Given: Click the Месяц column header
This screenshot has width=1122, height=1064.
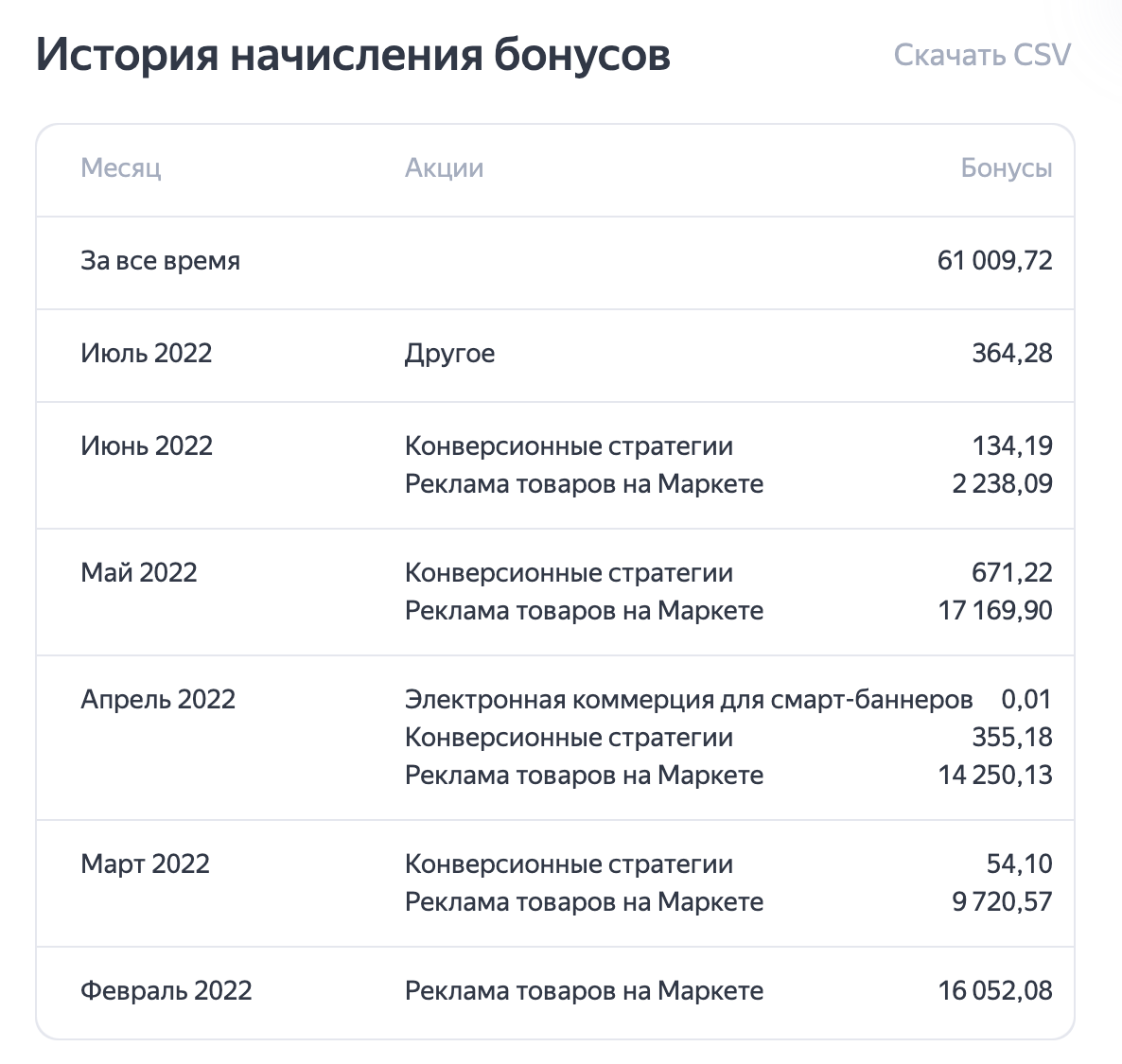Looking at the screenshot, I should tap(120, 168).
